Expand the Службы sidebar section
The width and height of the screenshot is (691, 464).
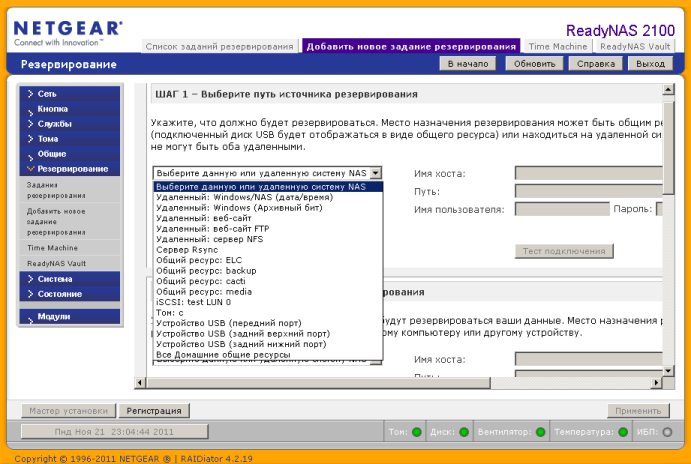(70, 124)
